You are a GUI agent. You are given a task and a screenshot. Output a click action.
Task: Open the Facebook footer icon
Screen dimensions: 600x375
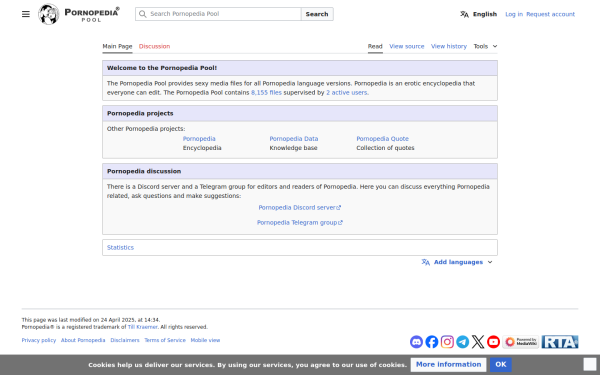[x=432, y=342]
